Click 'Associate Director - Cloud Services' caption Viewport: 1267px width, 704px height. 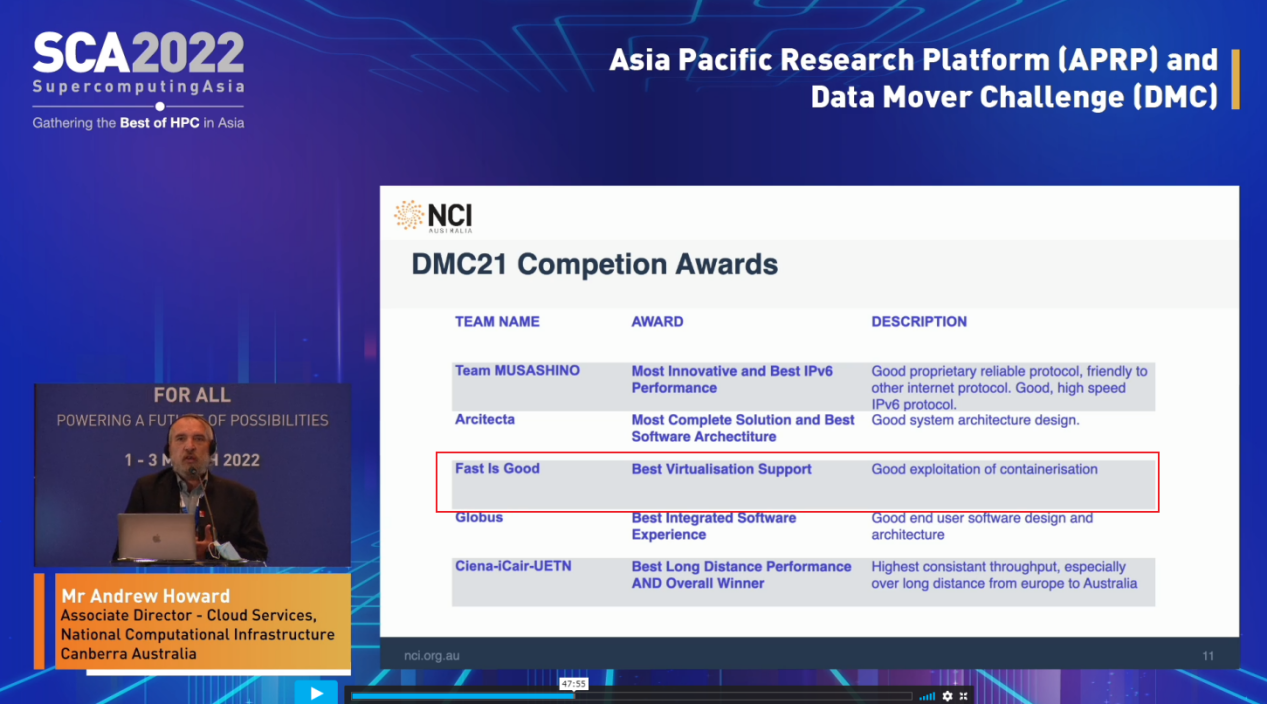pyautogui.click(x=189, y=615)
